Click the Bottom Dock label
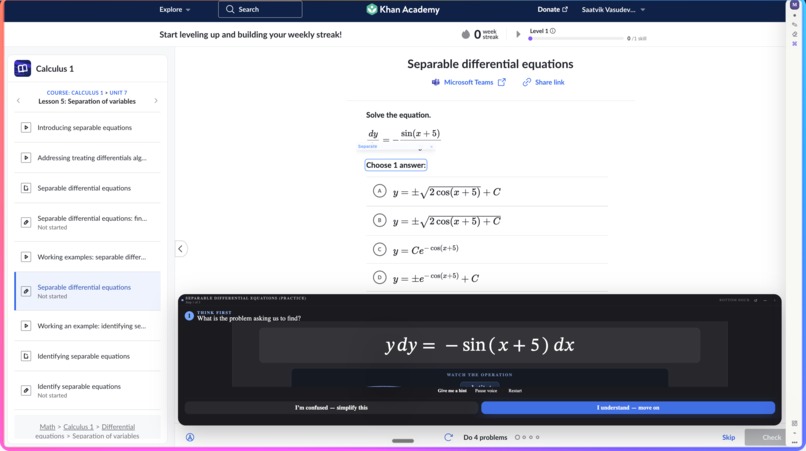The image size is (806, 451). point(734,300)
